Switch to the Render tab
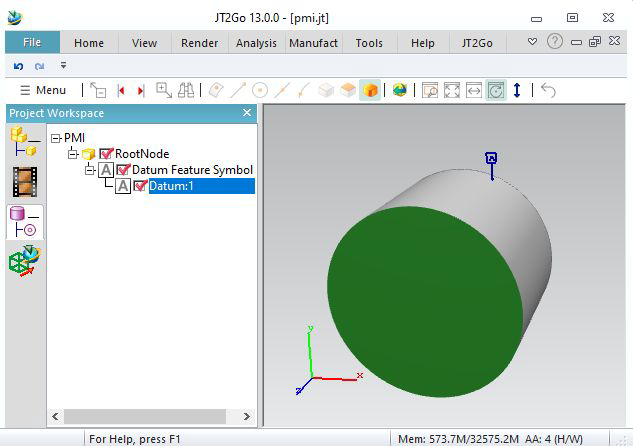Image resolution: width=633 pixels, height=446 pixels. click(199, 43)
